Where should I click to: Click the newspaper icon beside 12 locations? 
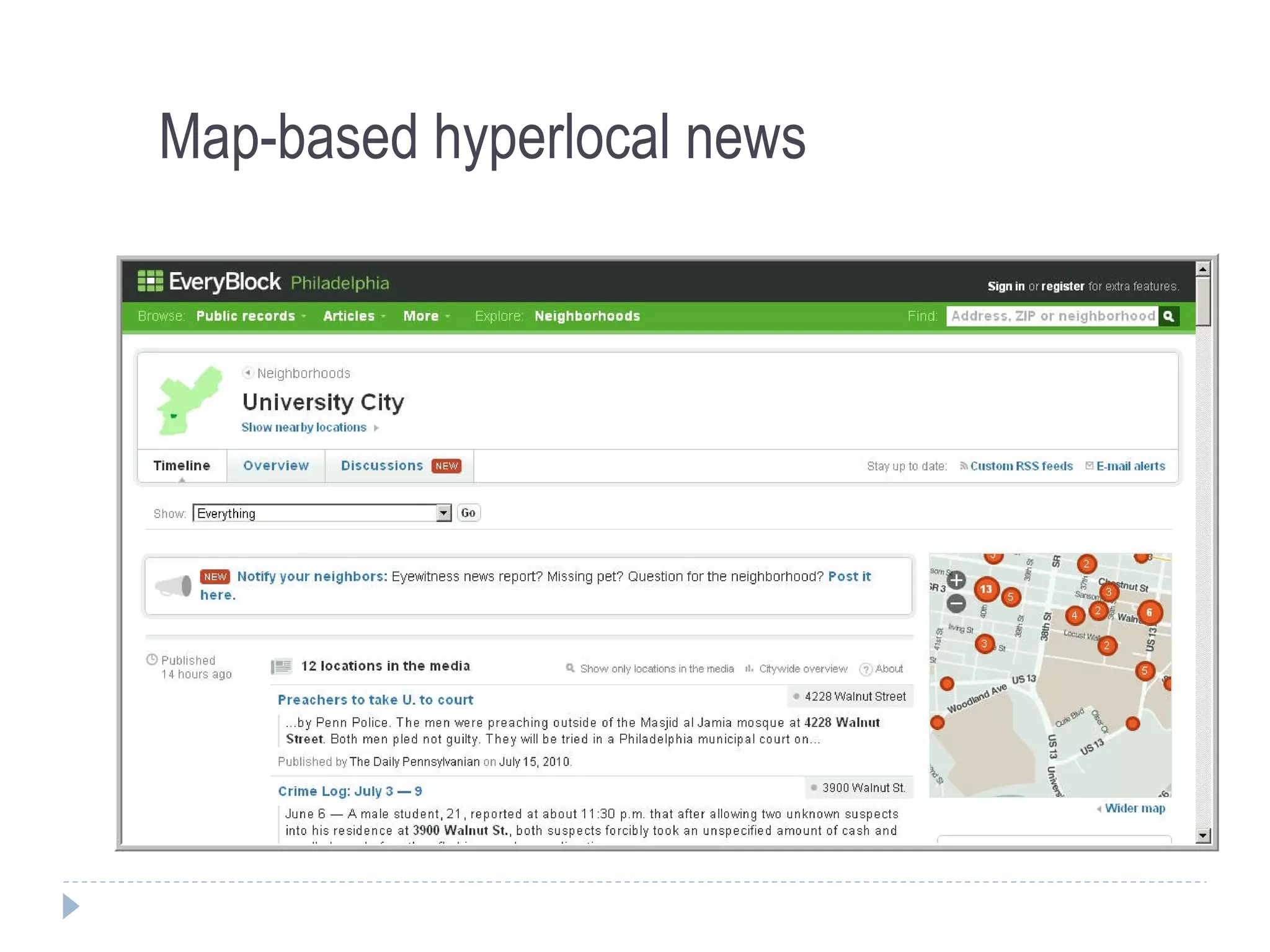(282, 666)
